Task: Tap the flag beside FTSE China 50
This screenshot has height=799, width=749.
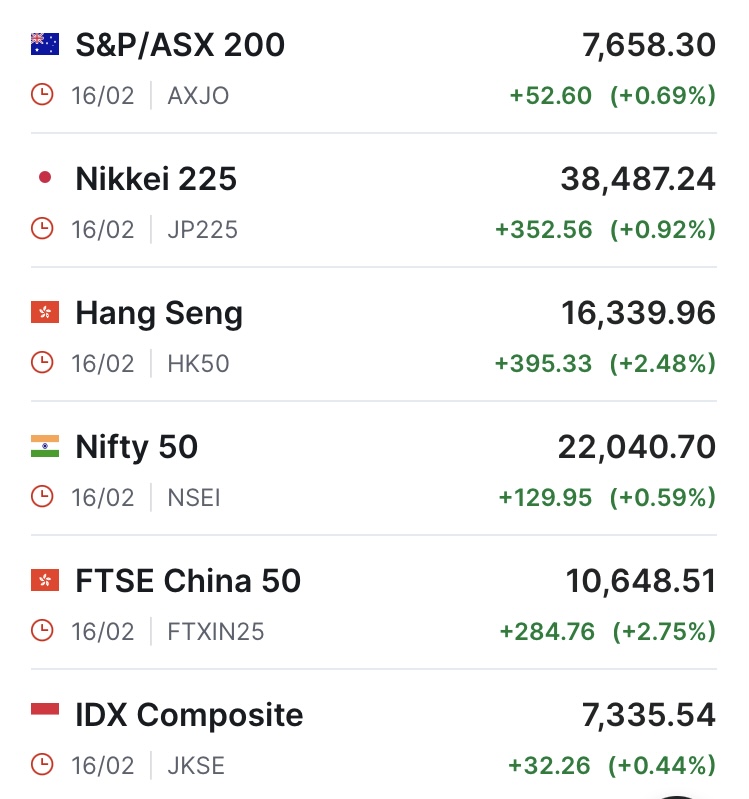Action: coord(45,581)
